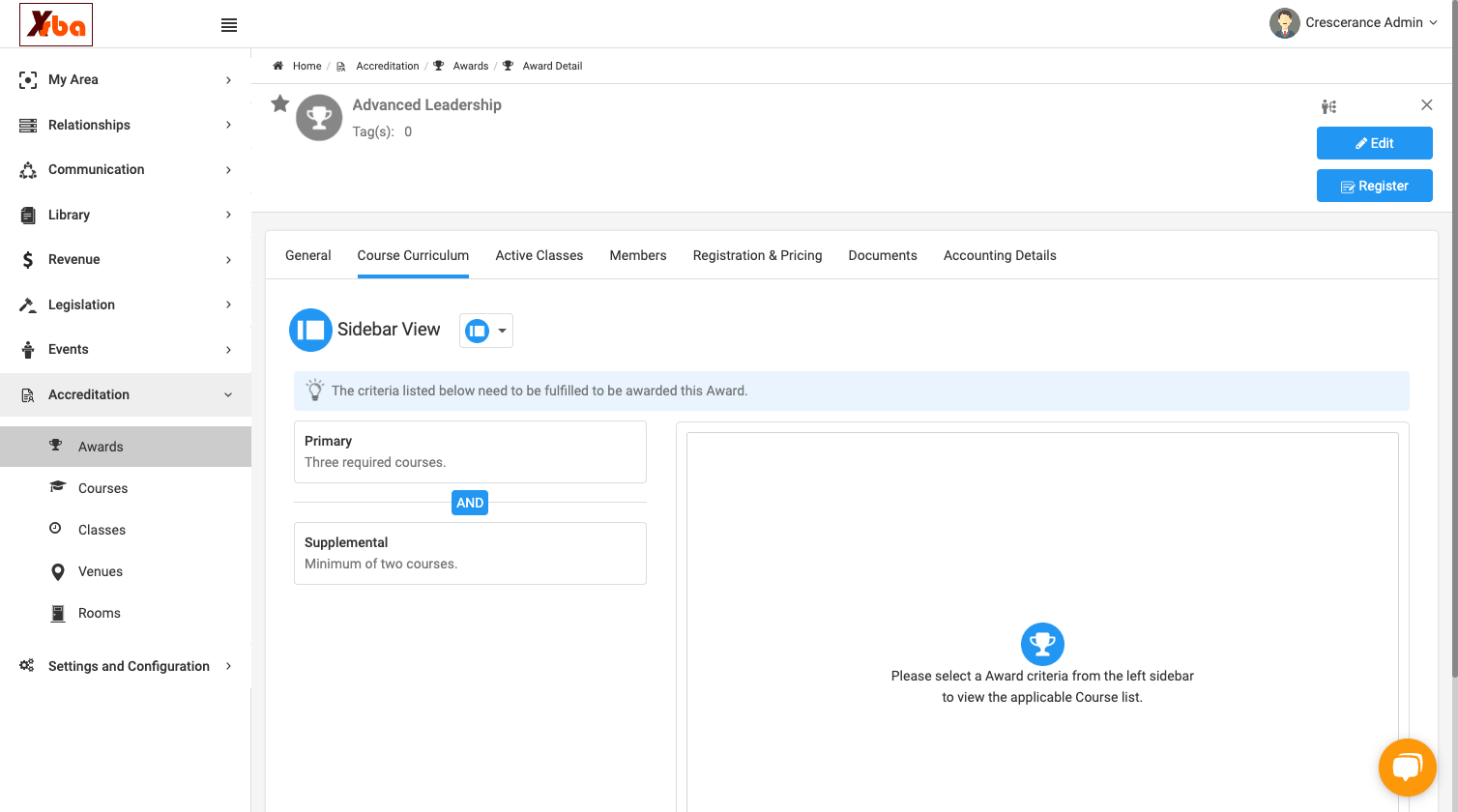Image resolution: width=1458 pixels, height=812 pixels.
Task: Click the Awards breadcrumb link
Action: pyautogui.click(x=471, y=66)
